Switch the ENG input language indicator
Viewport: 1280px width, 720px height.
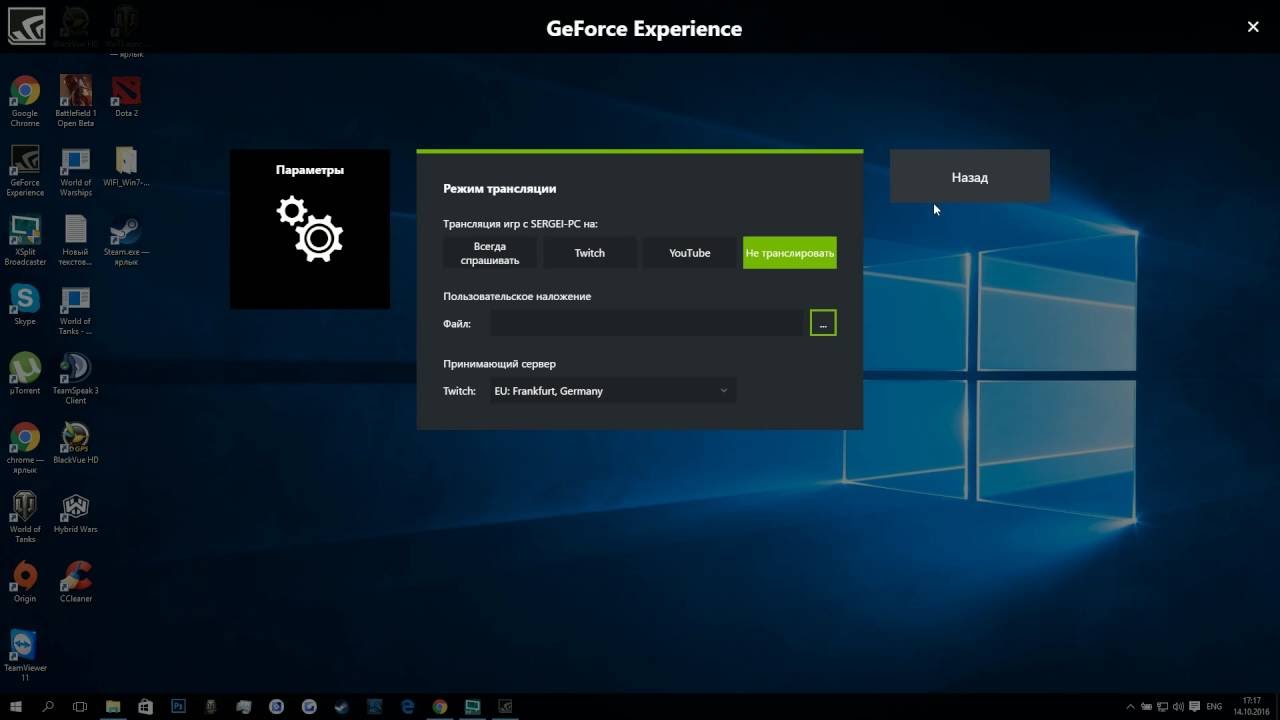(x=1214, y=707)
